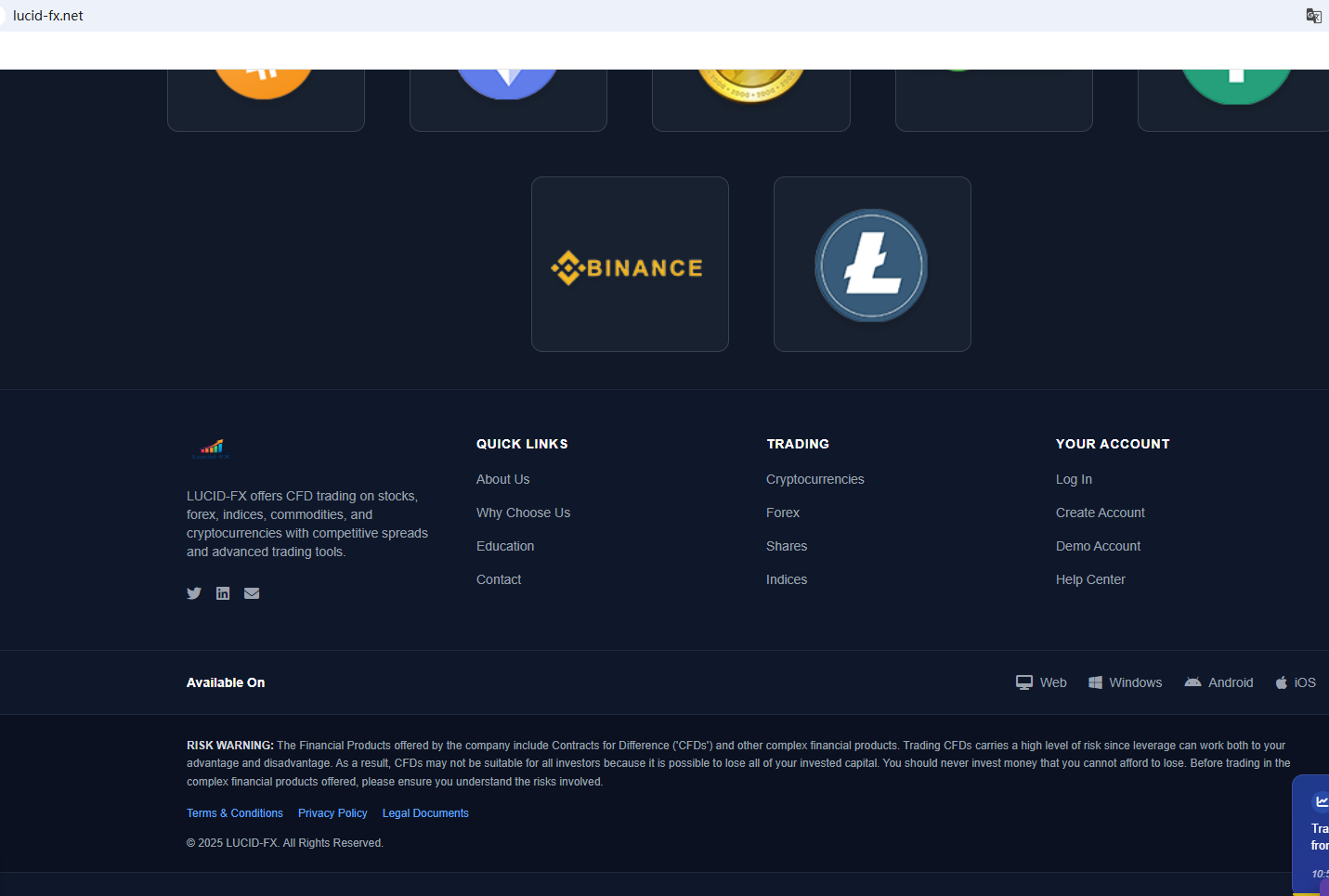Click the 2025 LUCID-FX copyright notice

(285, 843)
